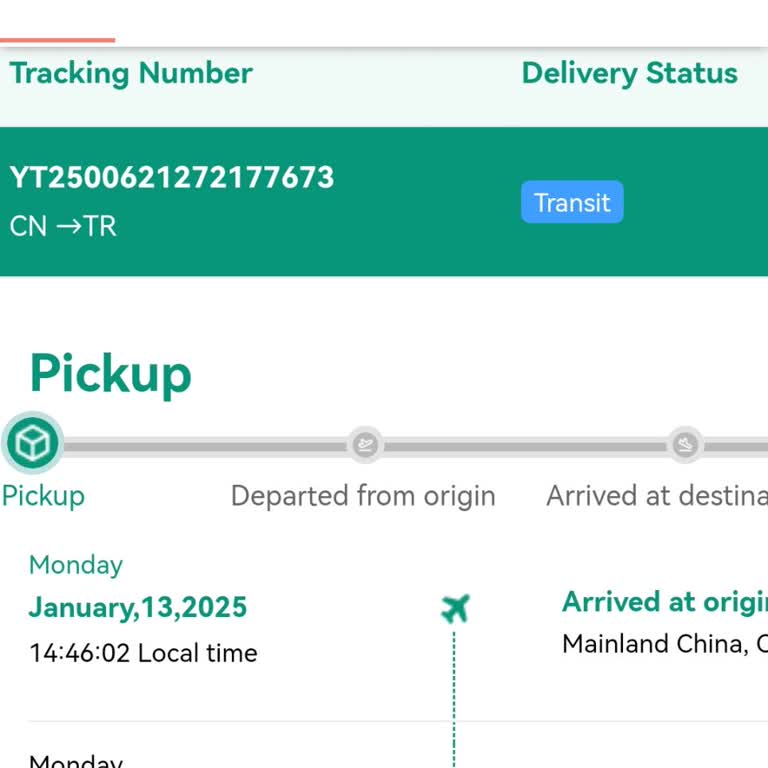Image resolution: width=768 pixels, height=768 pixels.
Task: Click the green airplane timeline icon
Action: (x=455, y=607)
